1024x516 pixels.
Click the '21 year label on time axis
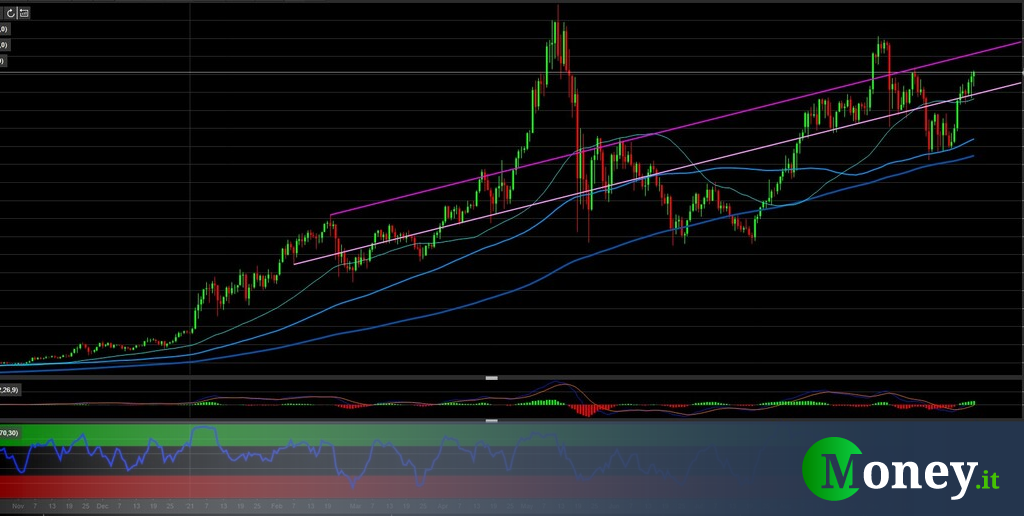pos(190,507)
